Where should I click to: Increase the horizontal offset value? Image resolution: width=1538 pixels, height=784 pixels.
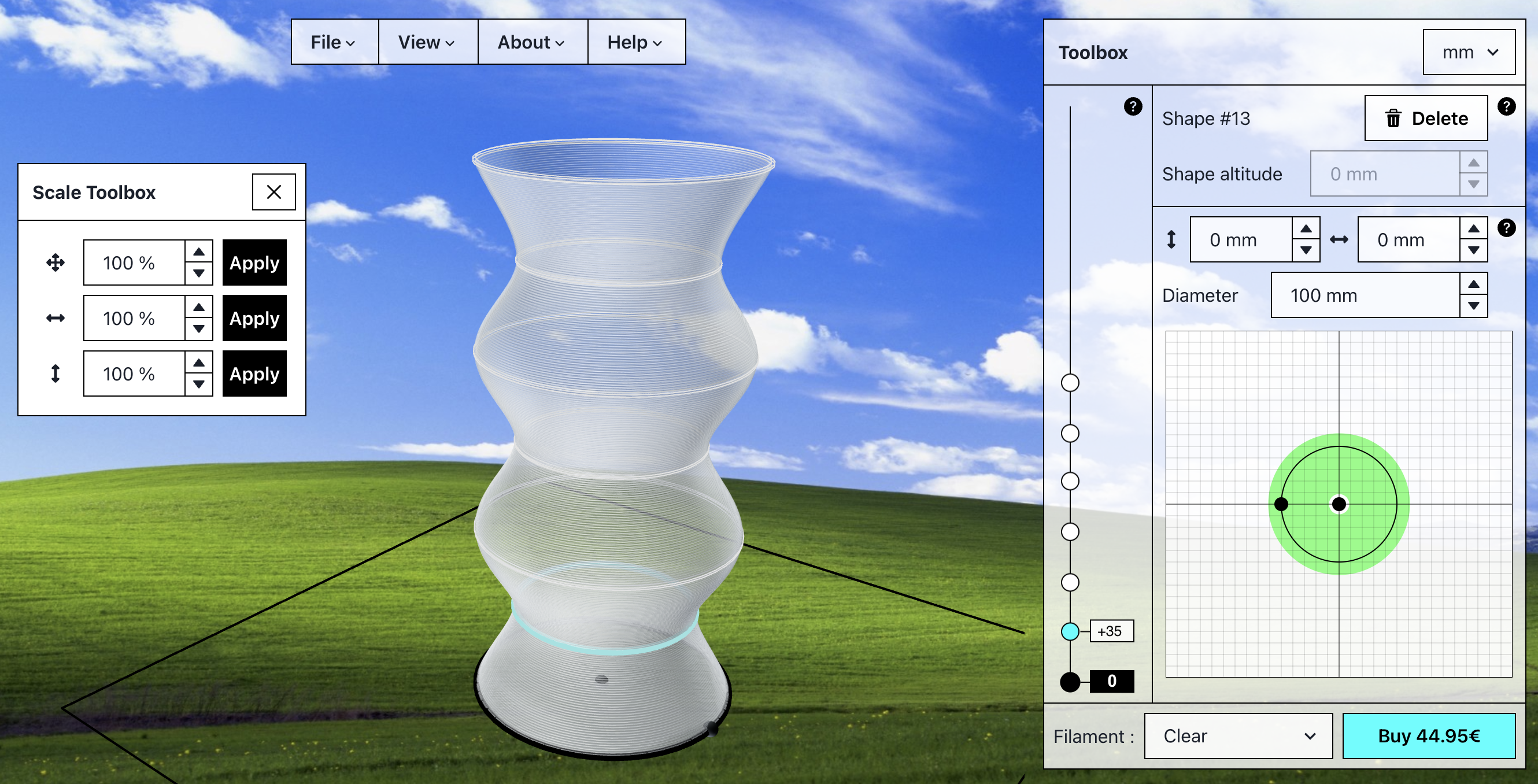pyautogui.click(x=1473, y=229)
